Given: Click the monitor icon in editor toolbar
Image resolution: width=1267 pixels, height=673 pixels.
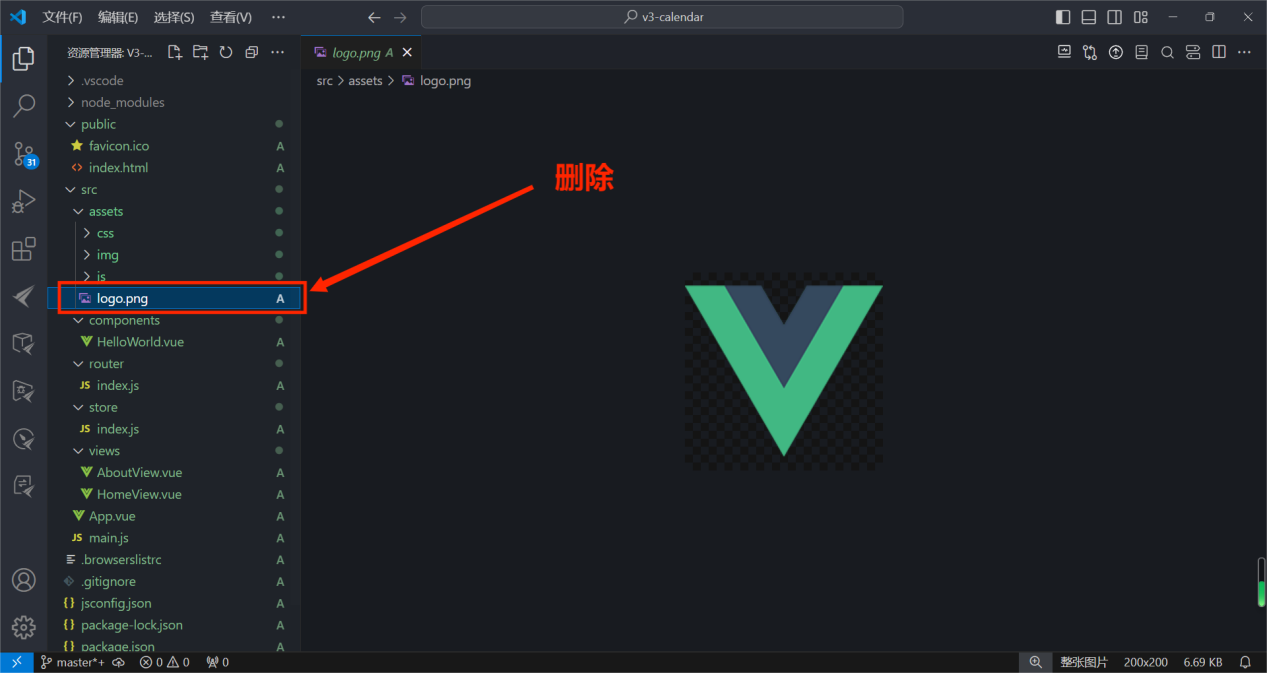Looking at the screenshot, I should click(1065, 52).
